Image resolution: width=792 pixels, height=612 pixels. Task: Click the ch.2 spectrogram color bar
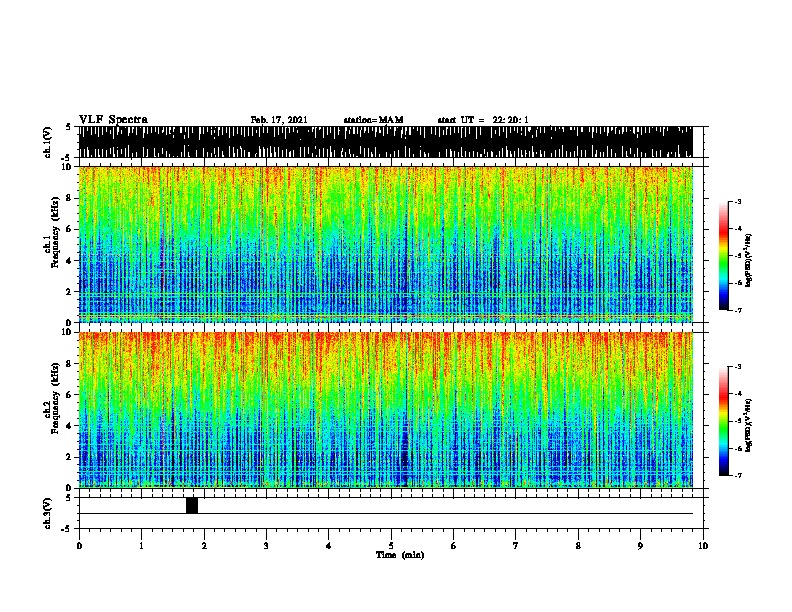pos(724,421)
